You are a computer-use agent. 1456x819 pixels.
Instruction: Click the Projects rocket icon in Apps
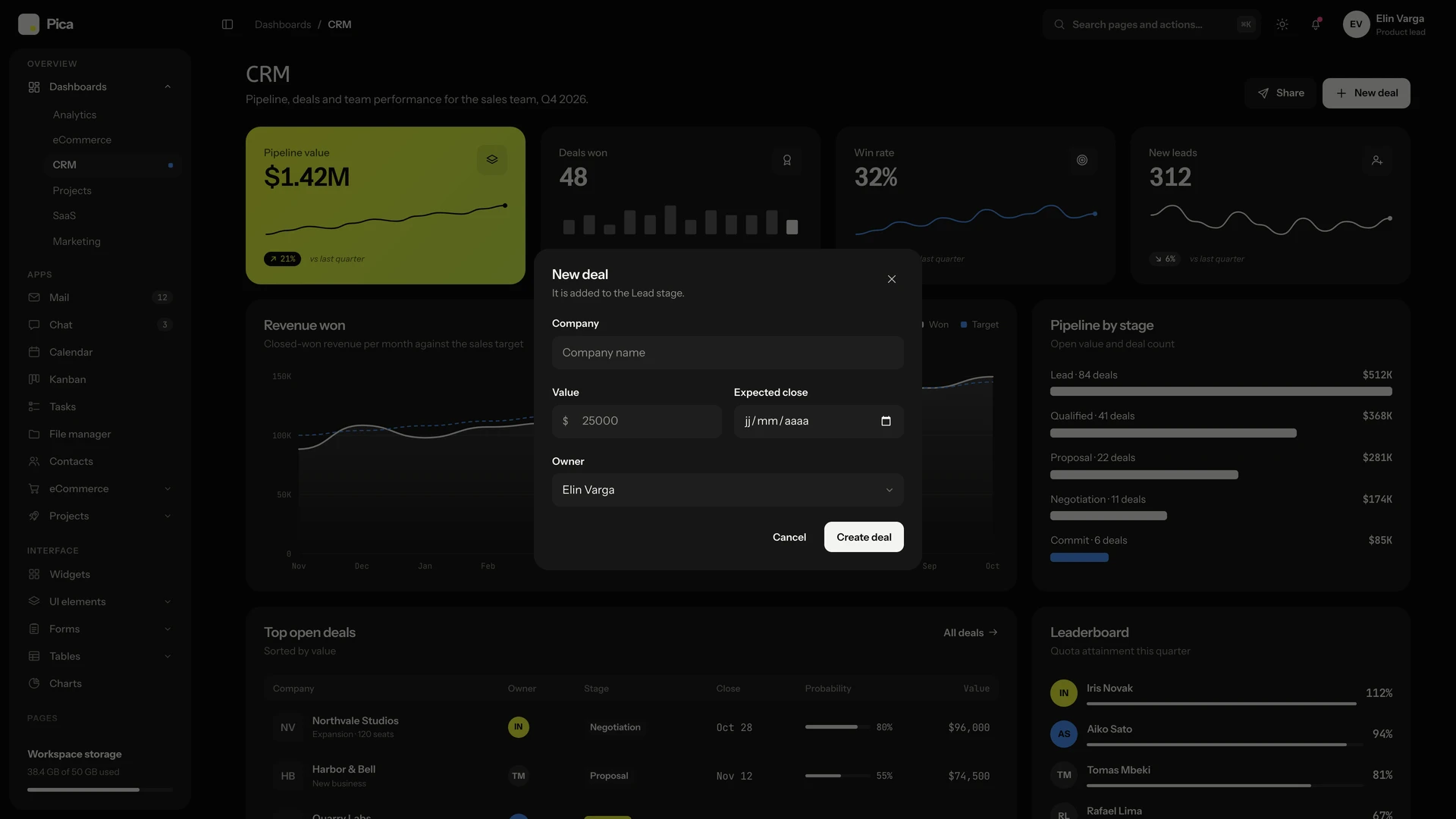(x=34, y=516)
